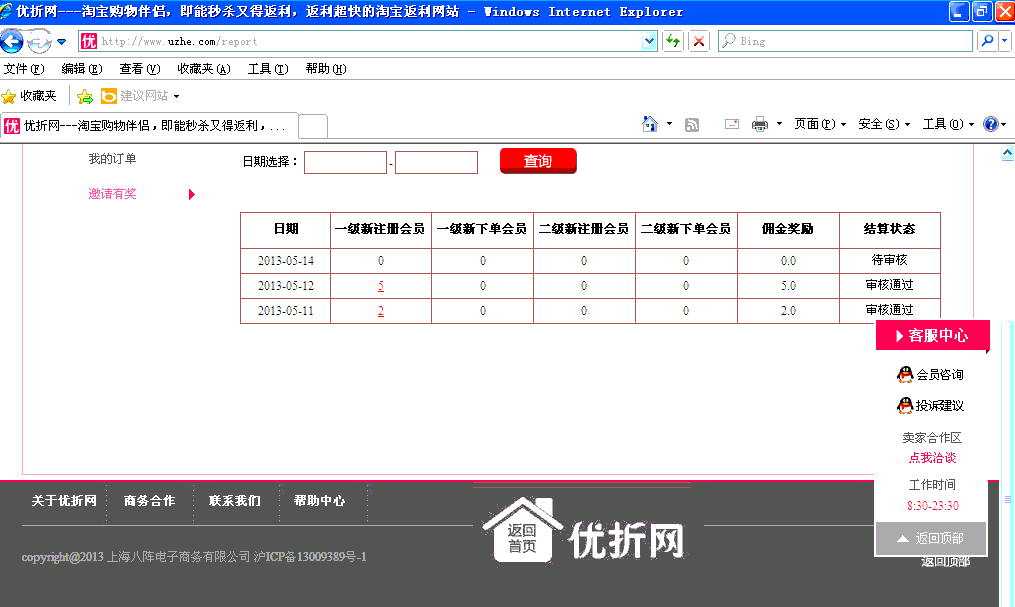Open the 编辑(E) menu
The width and height of the screenshot is (1015, 607).
click(82, 69)
